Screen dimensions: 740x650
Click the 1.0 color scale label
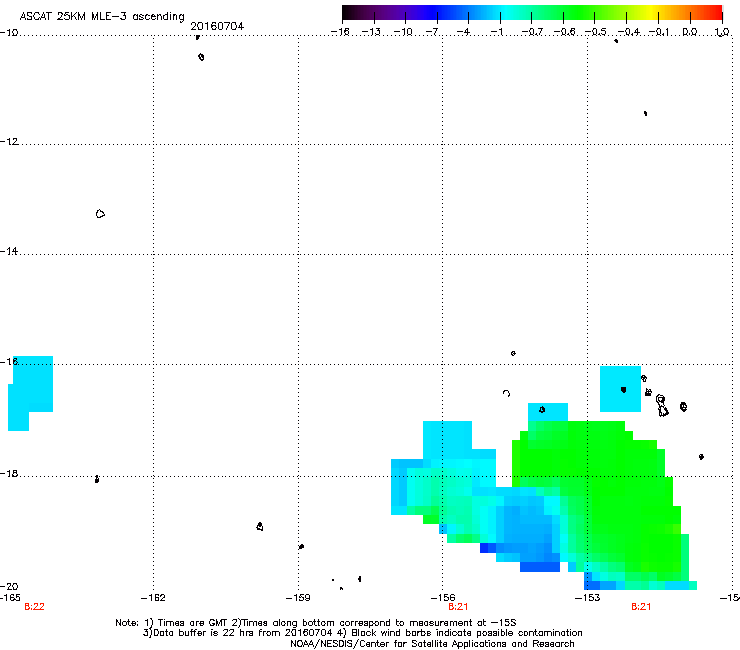pyautogui.click(x=722, y=32)
